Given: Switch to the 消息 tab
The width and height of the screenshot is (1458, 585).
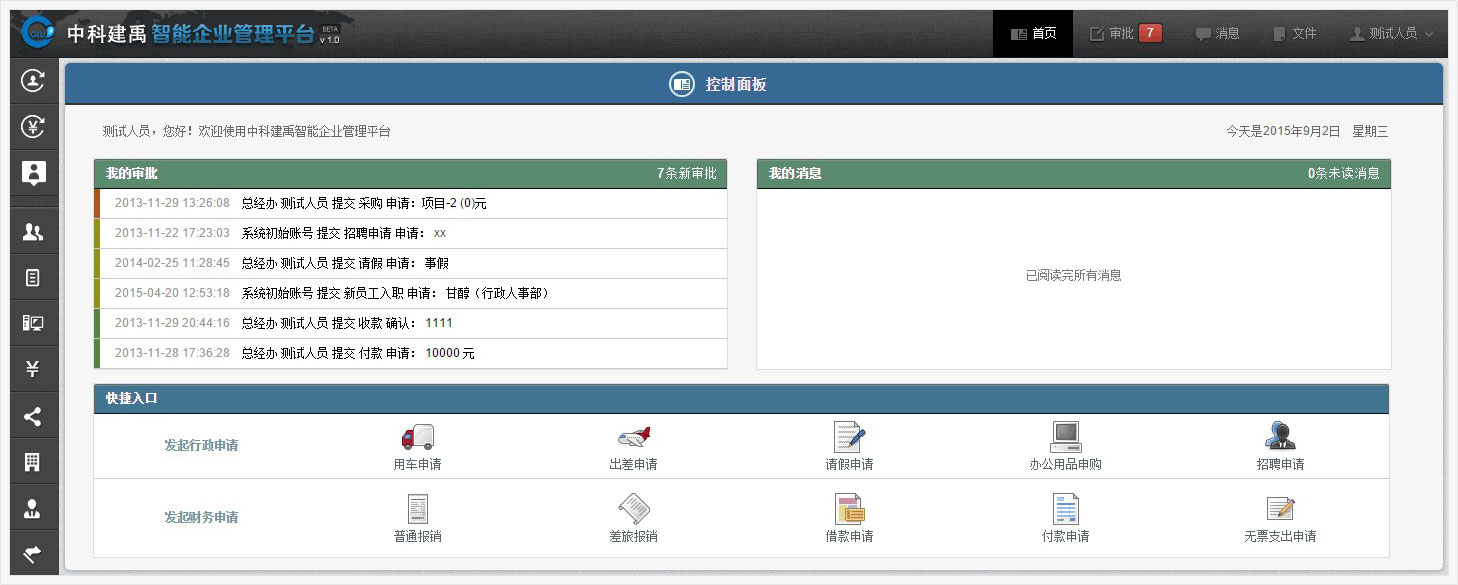Looking at the screenshot, I should coord(1218,33).
